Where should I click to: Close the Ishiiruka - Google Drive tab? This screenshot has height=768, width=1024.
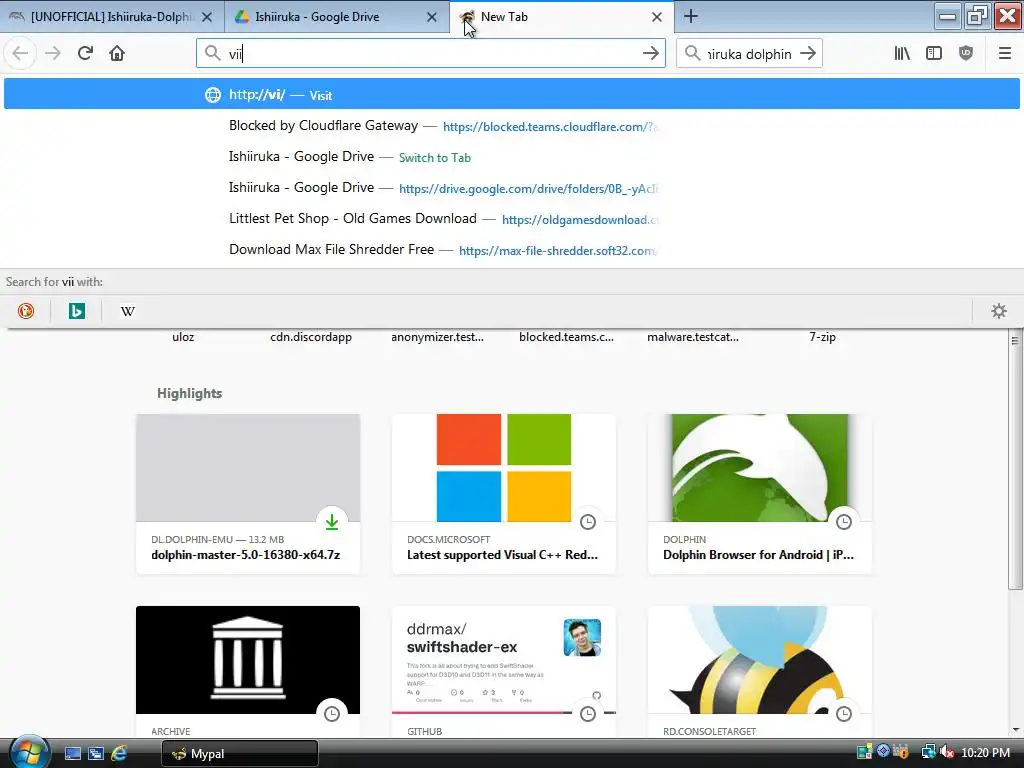(432, 17)
